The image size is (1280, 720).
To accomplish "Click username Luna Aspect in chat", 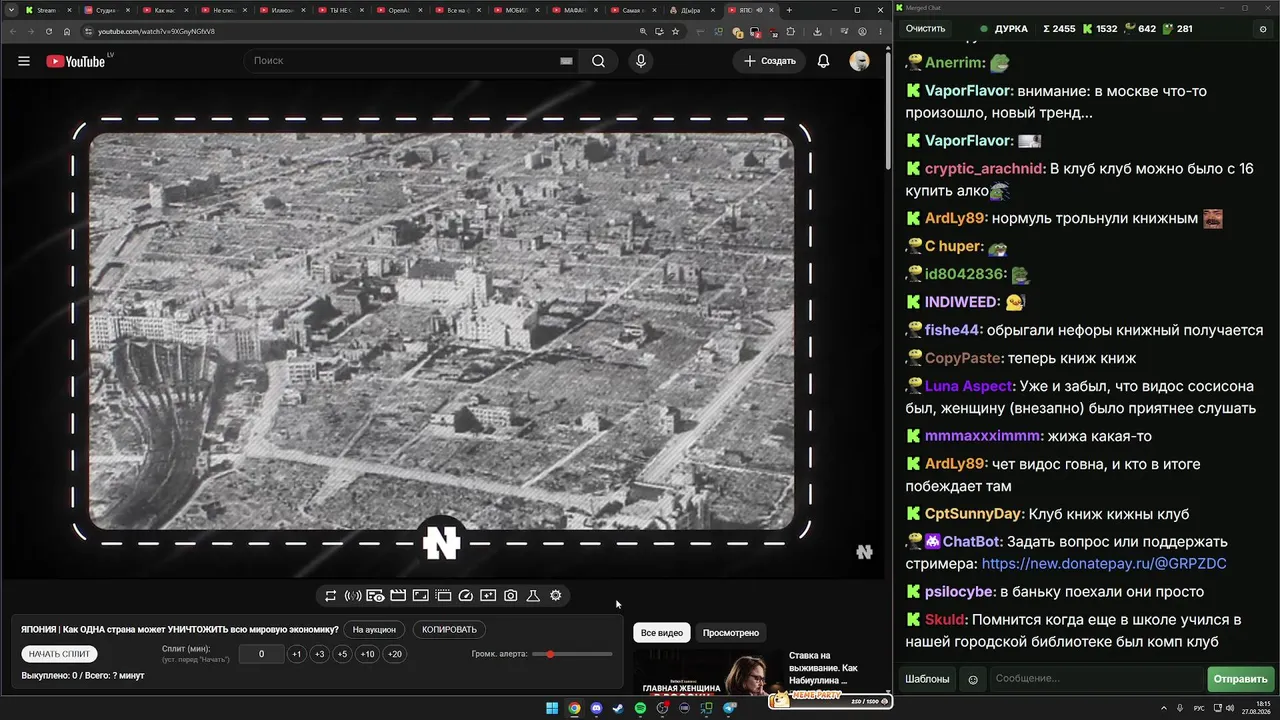I will 969,386.
